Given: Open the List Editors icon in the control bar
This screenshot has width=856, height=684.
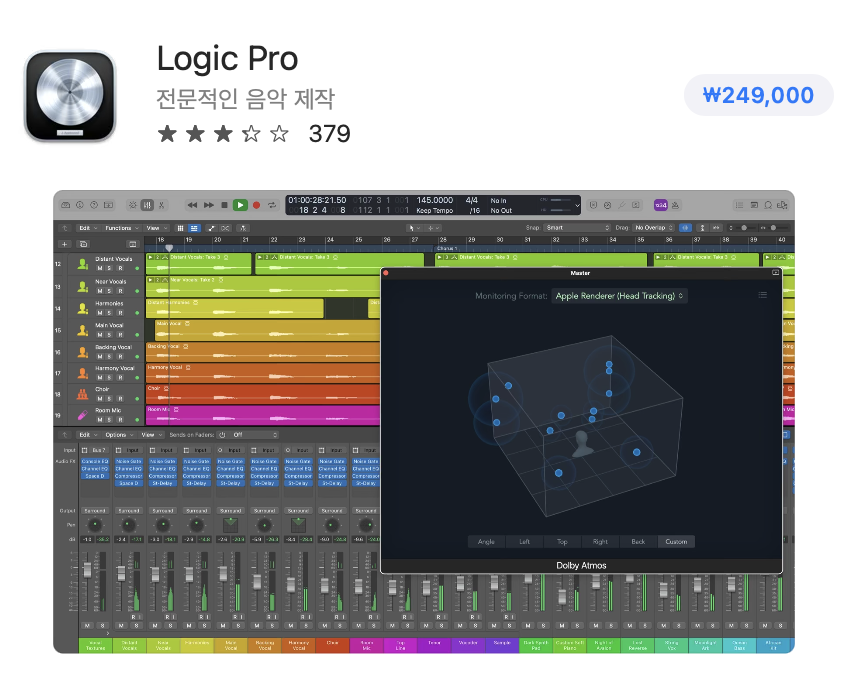Looking at the screenshot, I should (x=739, y=205).
